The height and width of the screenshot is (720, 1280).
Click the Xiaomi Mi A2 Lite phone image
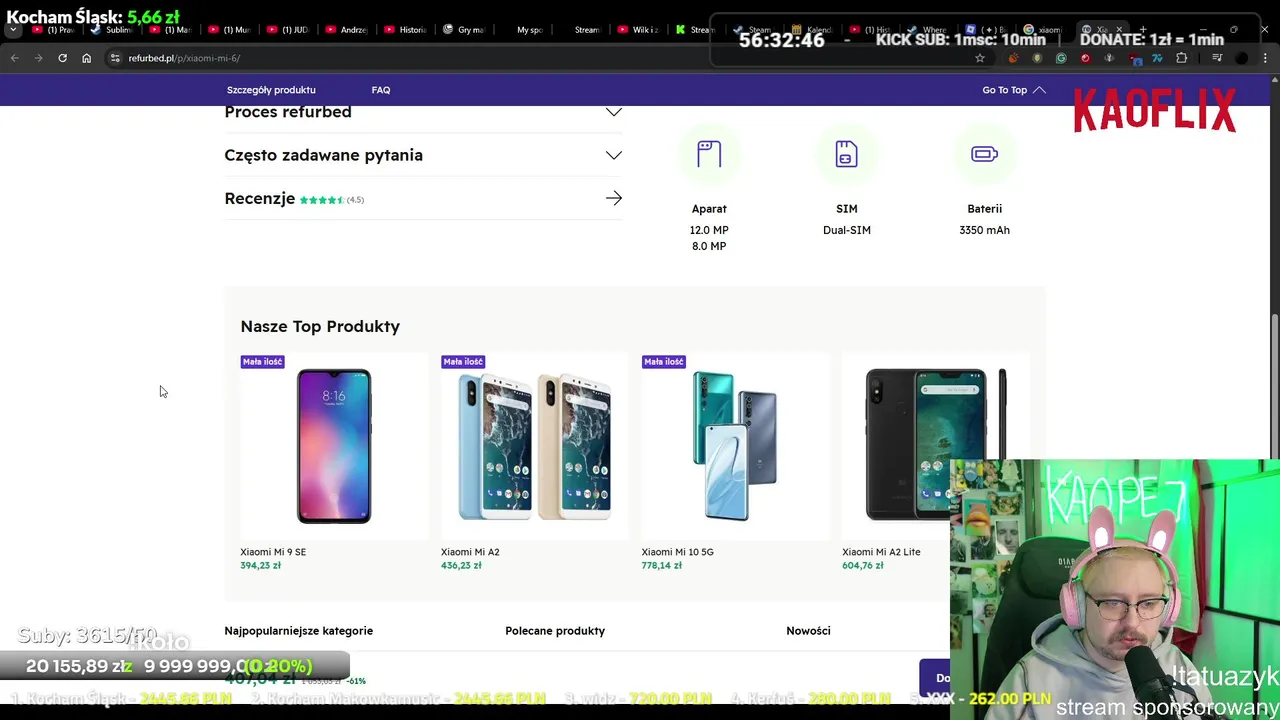[936, 446]
